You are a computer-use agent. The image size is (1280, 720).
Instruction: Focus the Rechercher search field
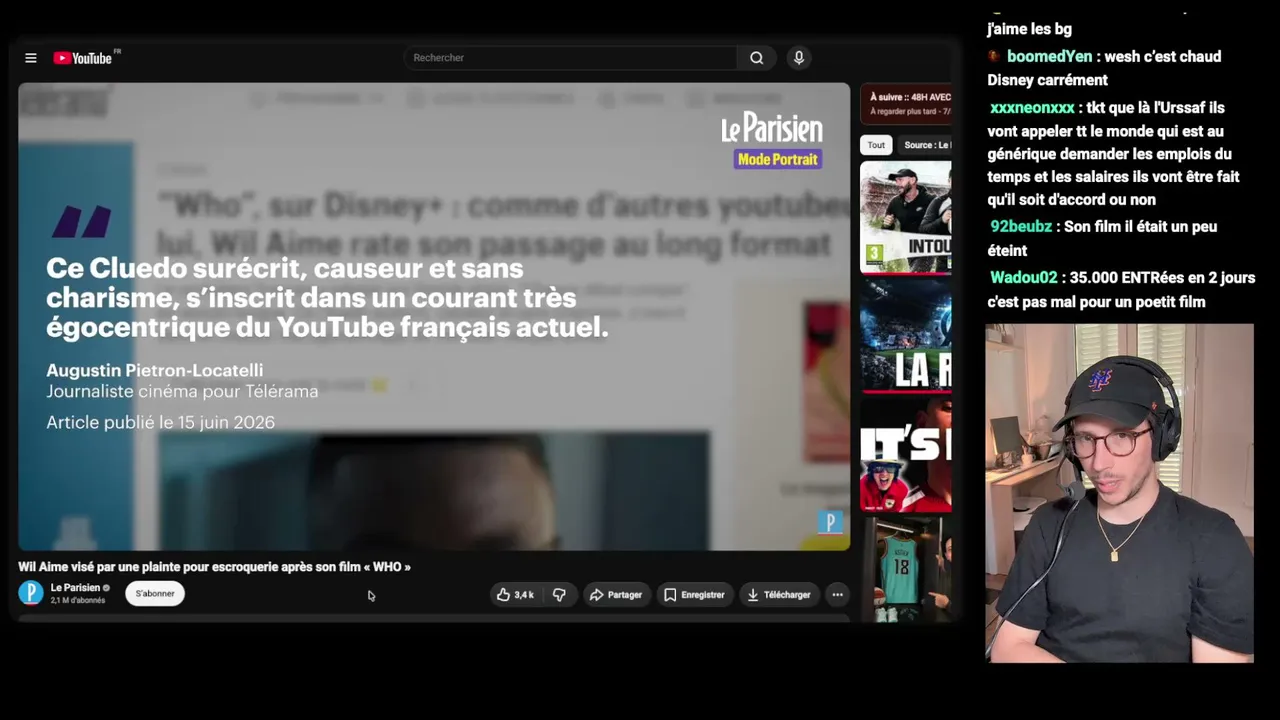click(x=570, y=58)
